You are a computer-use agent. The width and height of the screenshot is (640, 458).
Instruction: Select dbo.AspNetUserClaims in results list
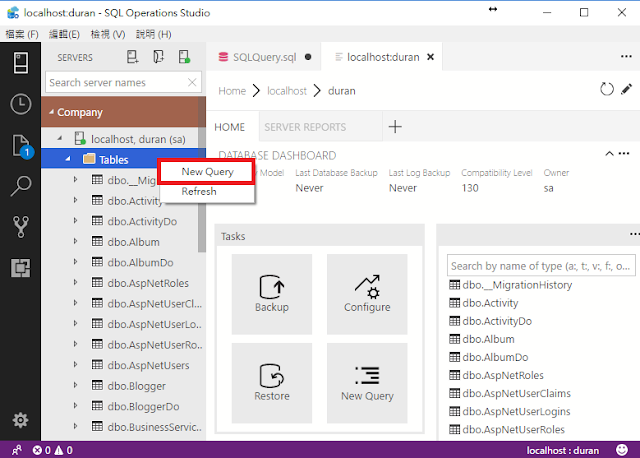[510, 394]
